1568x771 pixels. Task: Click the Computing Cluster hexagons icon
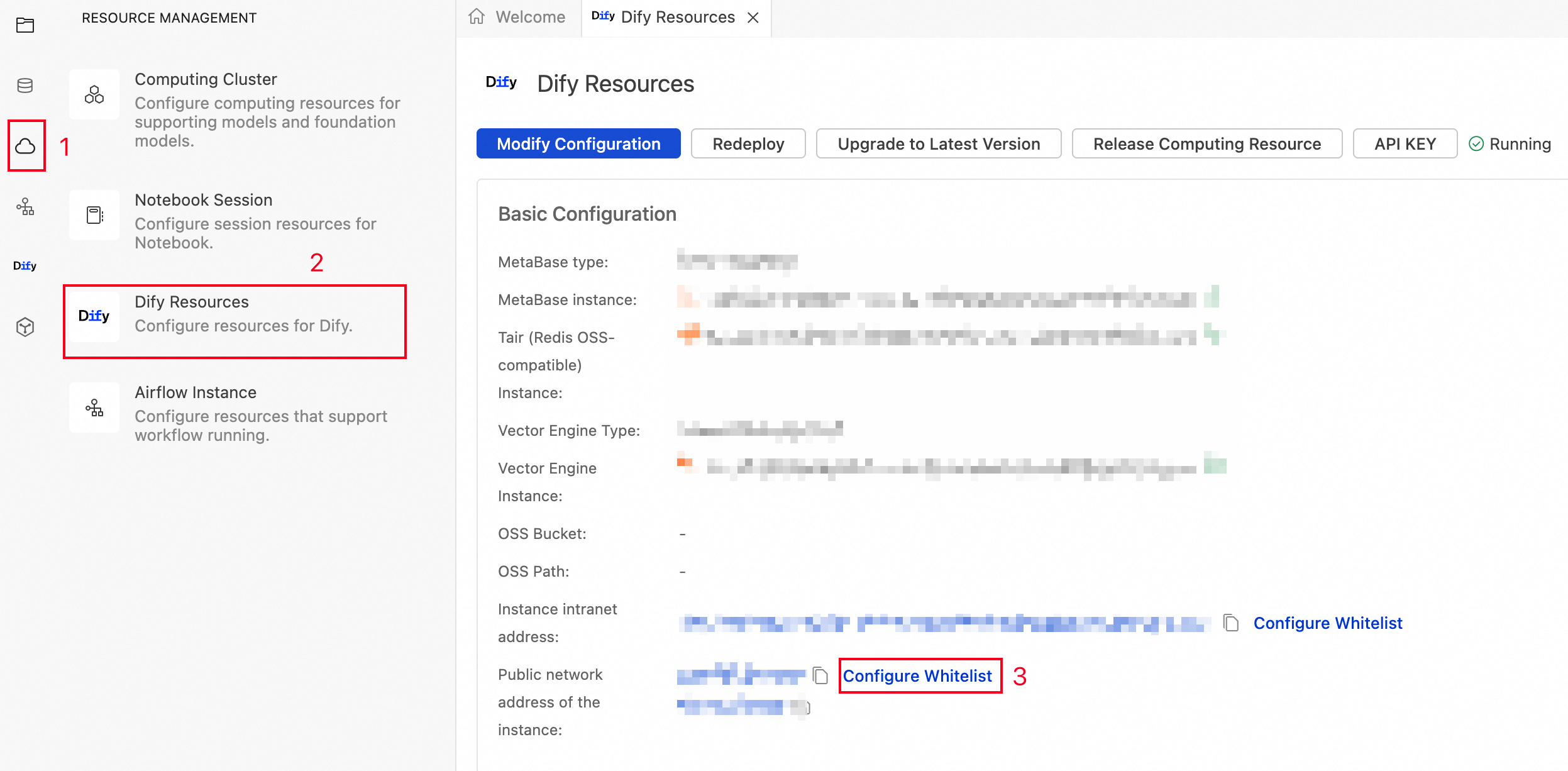[x=94, y=95]
